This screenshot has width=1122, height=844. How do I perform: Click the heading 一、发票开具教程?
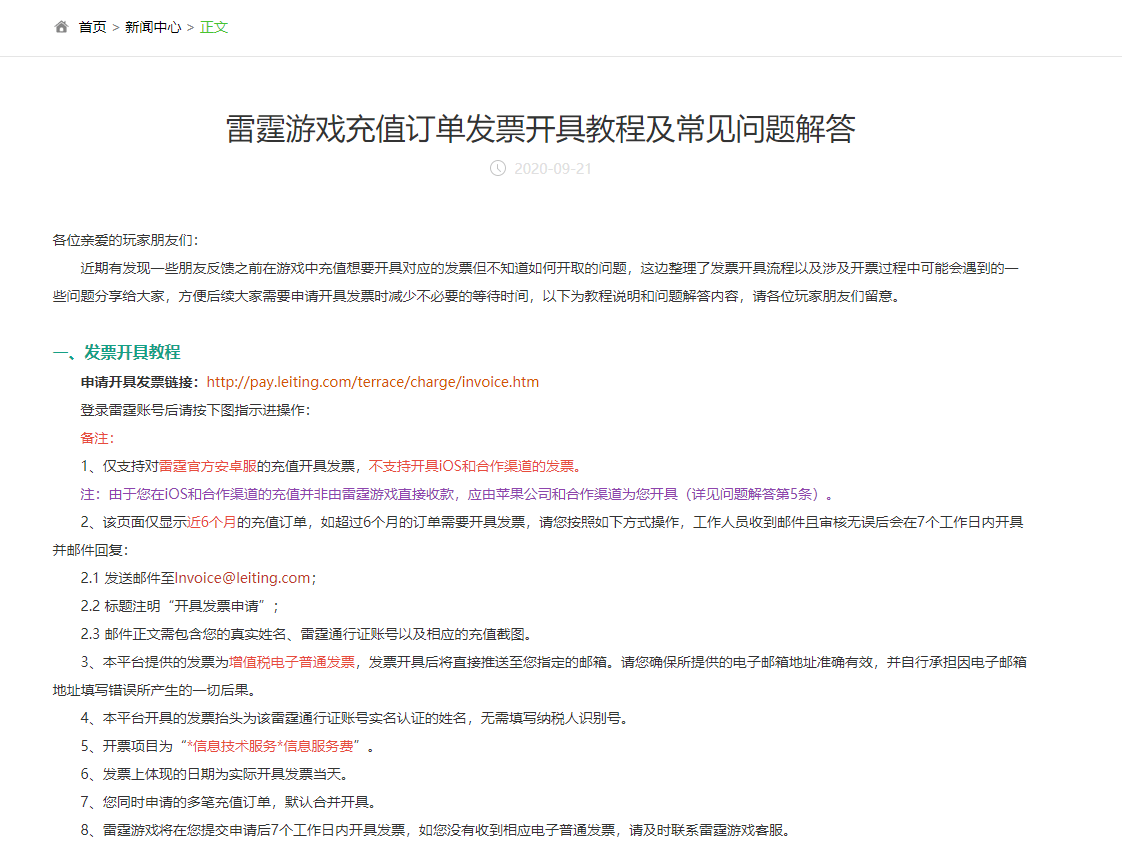(x=117, y=352)
